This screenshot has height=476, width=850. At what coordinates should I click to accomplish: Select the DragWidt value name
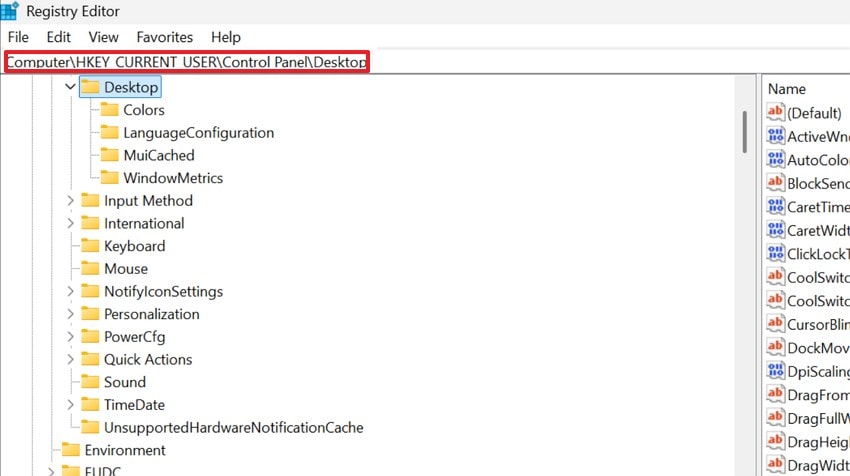(x=819, y=465)
